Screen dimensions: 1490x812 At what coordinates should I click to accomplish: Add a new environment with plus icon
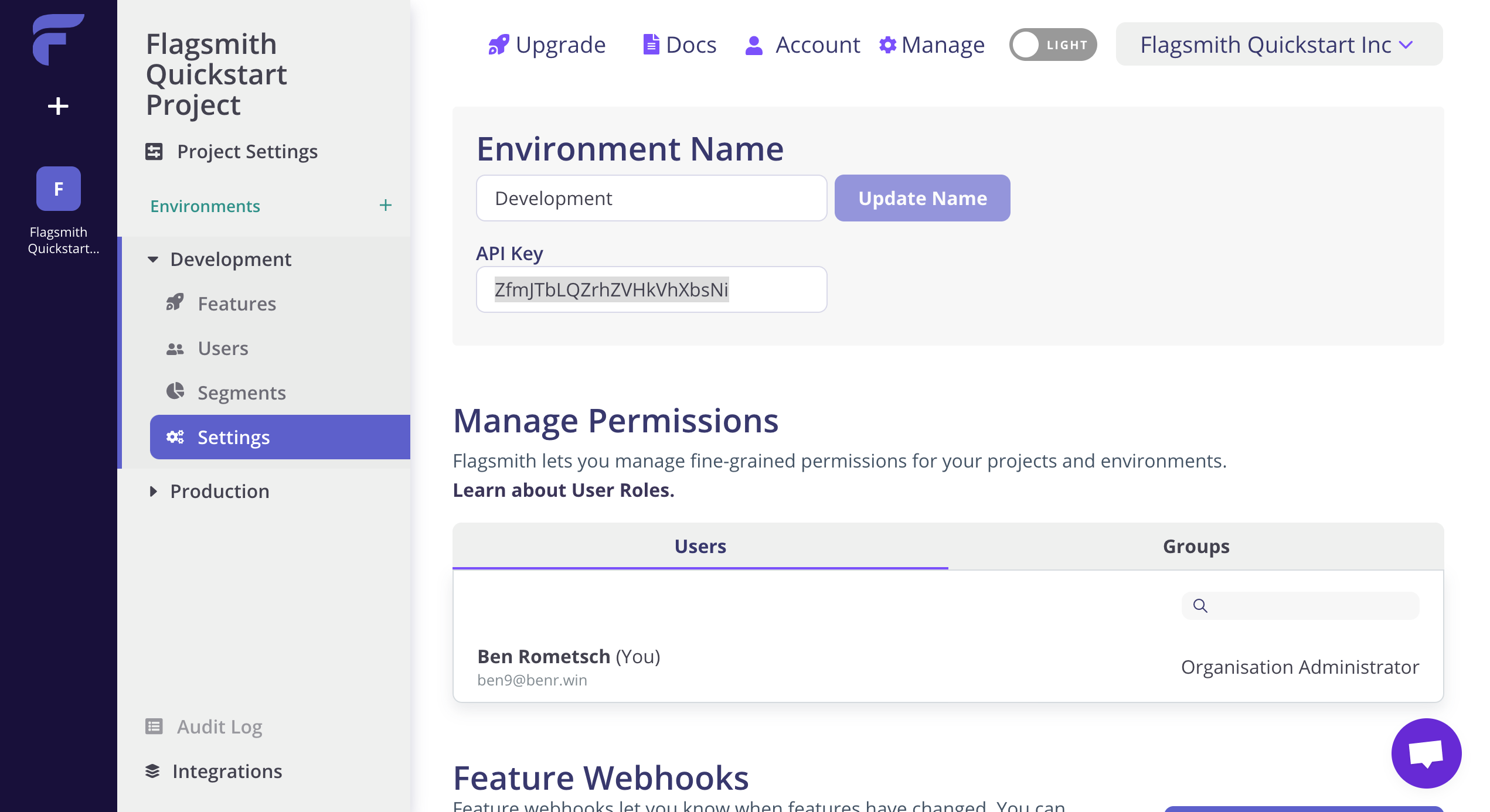point(385,205)
